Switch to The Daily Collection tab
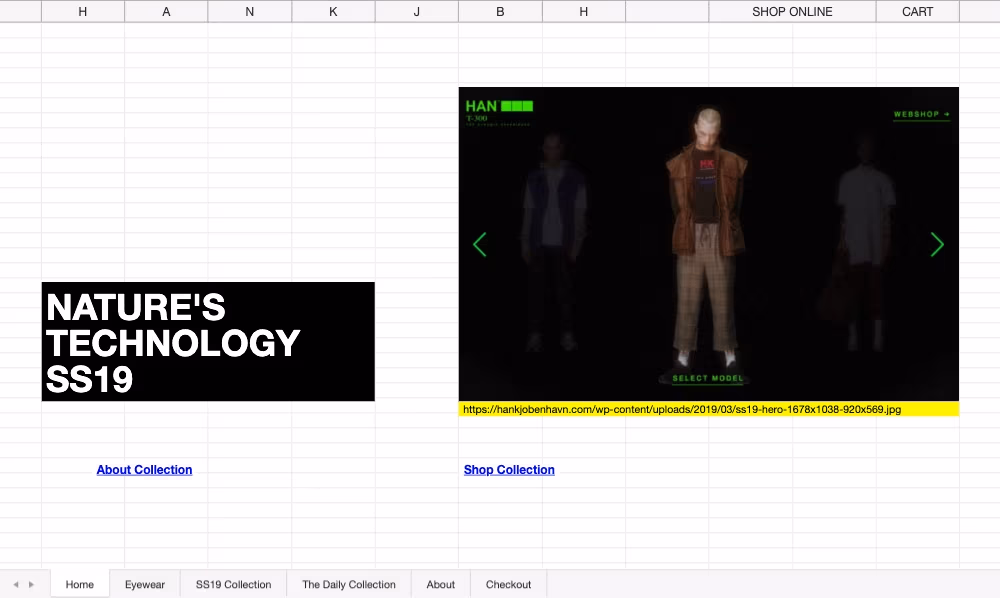Viewport: 1000px width, 598px height. (x=349, y=584)
